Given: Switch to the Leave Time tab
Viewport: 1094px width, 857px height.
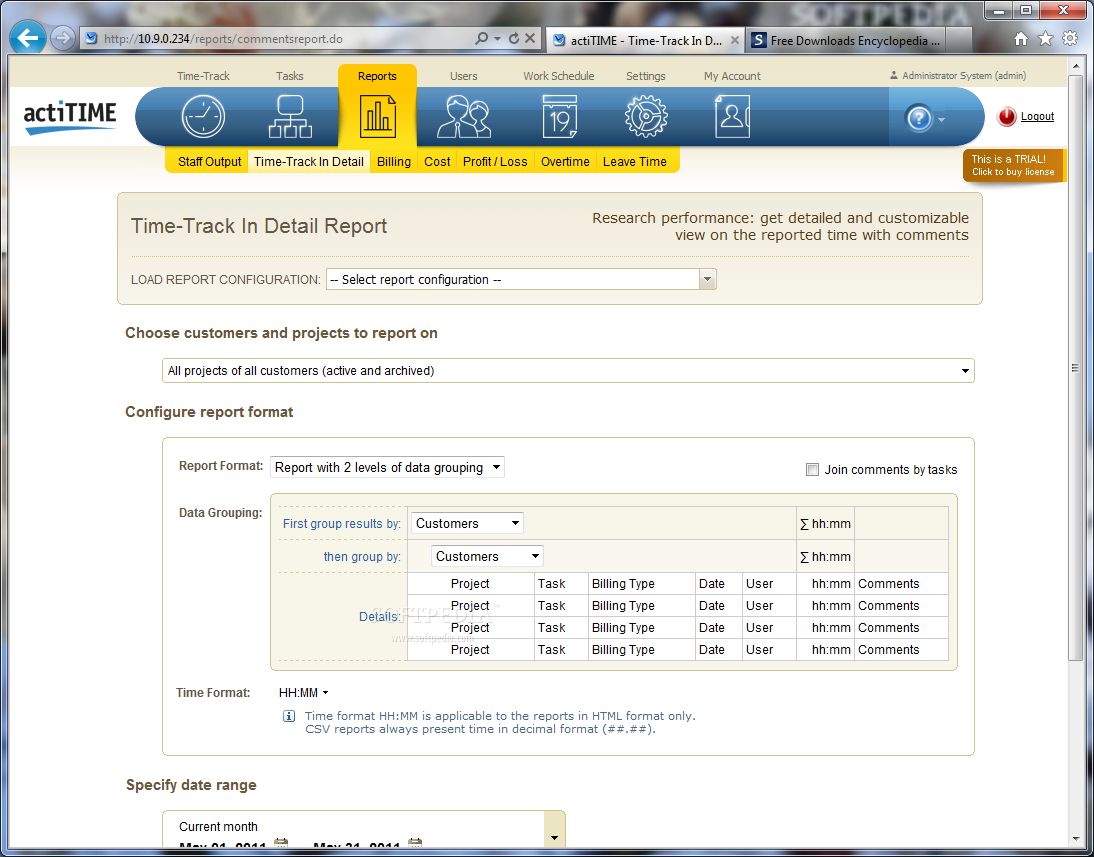Looking at the screenshot, I should pos(635,162).
